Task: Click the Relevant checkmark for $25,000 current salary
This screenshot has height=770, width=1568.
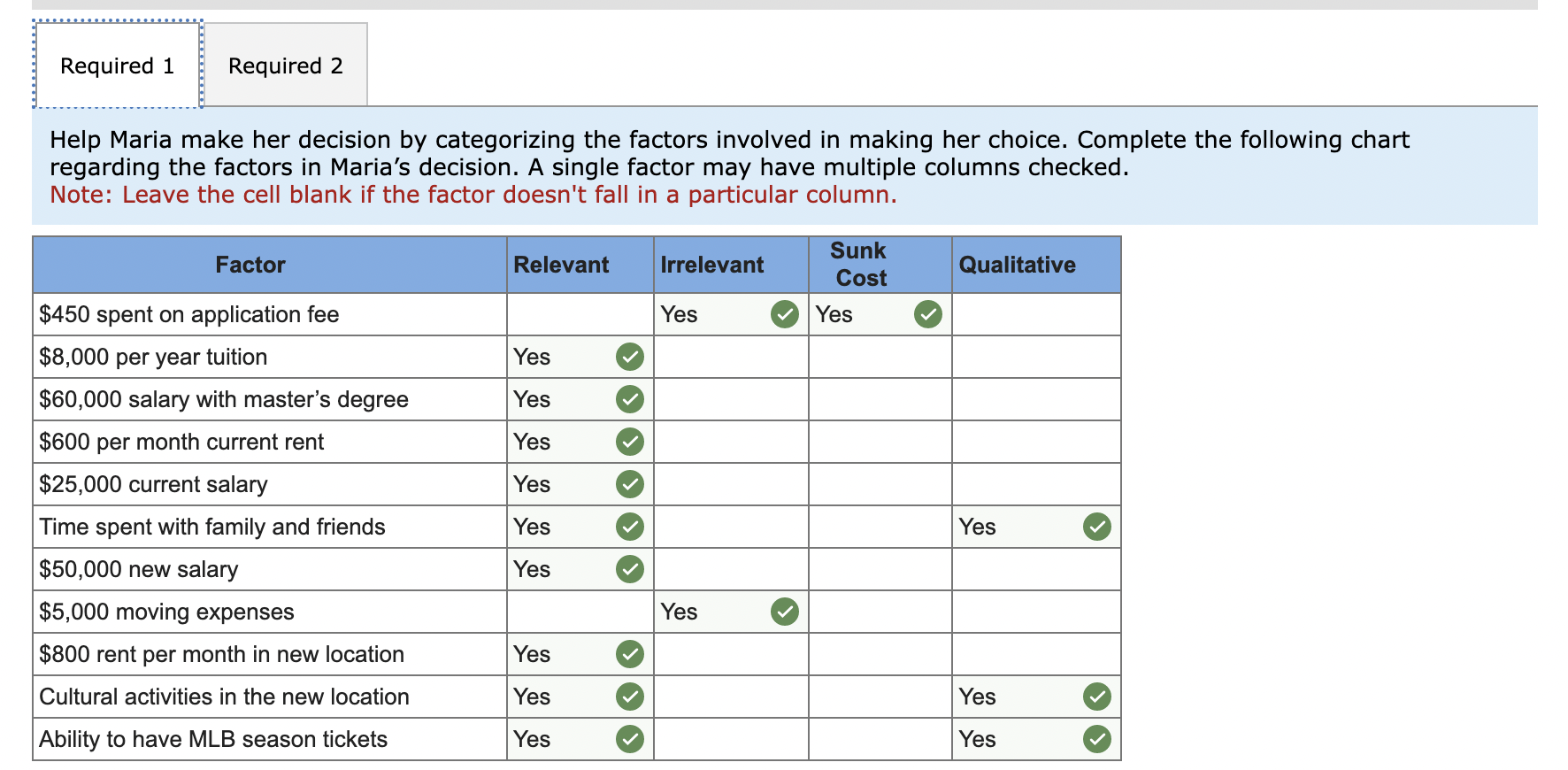Action: (x=630, y=484)
